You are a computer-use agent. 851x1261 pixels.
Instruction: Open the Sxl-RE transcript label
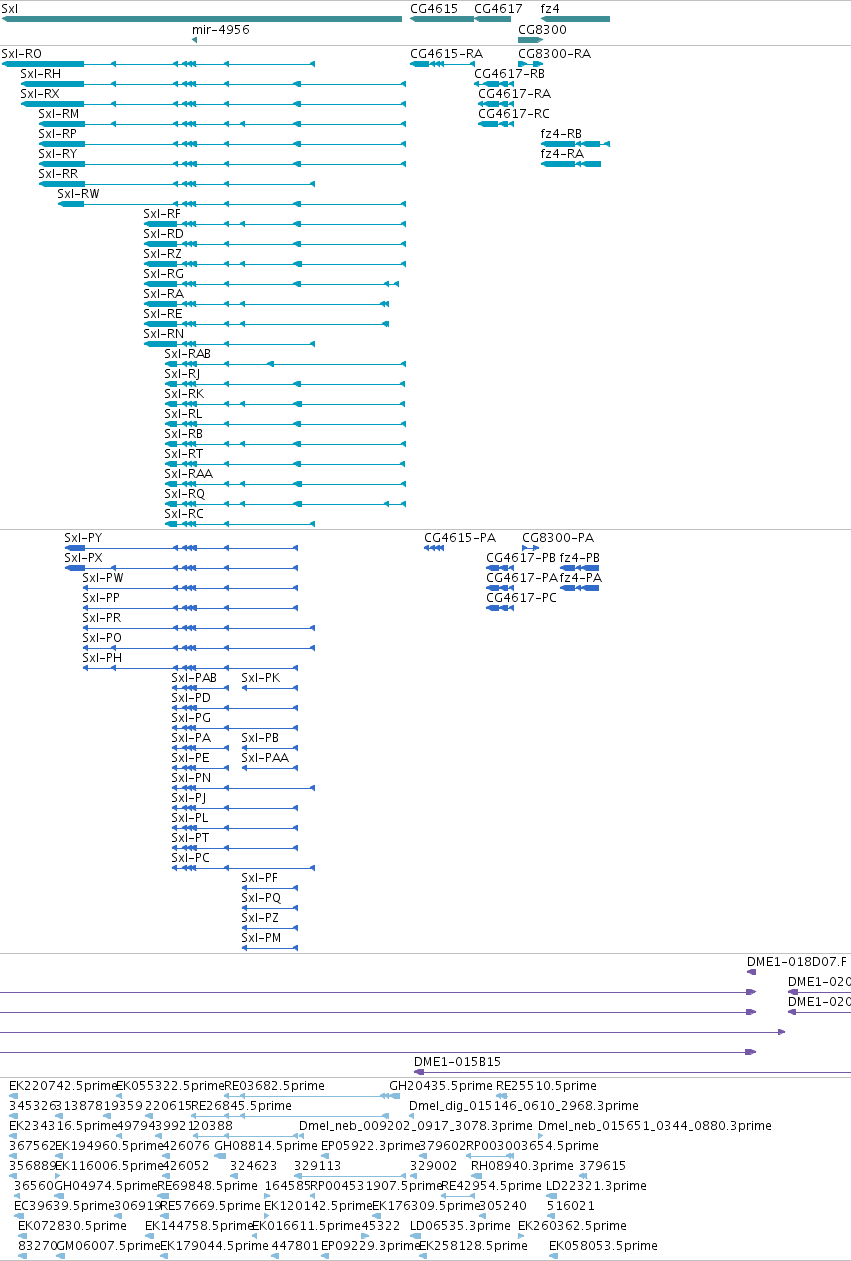coord(163,314)
